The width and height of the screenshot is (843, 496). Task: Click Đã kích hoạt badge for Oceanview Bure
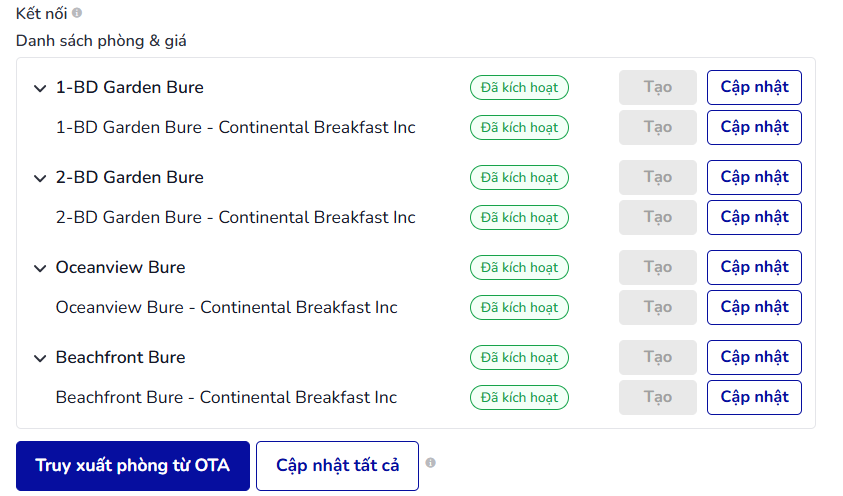click(519, 267)
